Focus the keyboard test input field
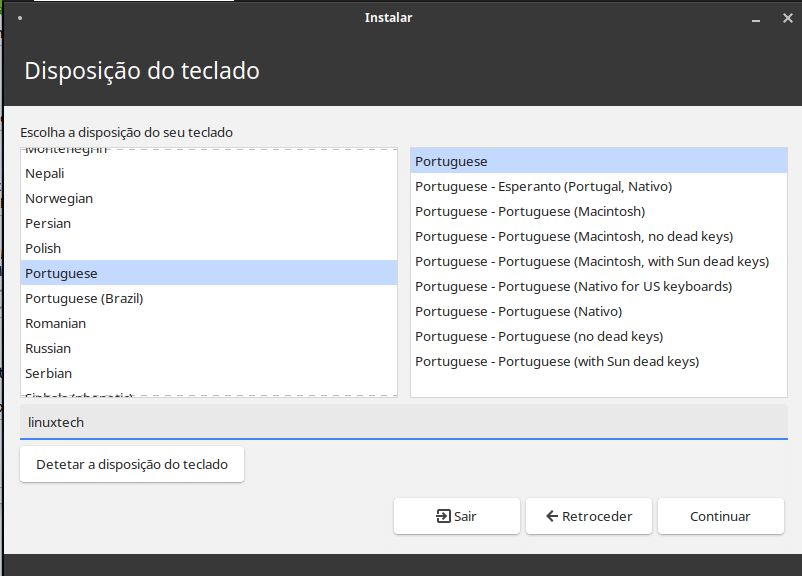The image size is (802, 576). (x=403, y=422)
